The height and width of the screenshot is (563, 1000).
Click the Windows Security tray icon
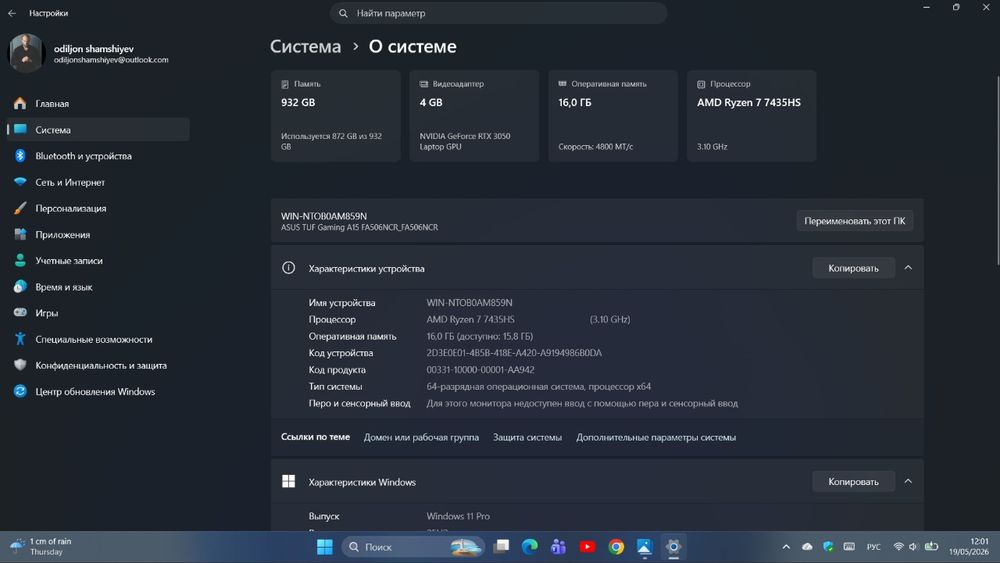[x=828, y=546]
